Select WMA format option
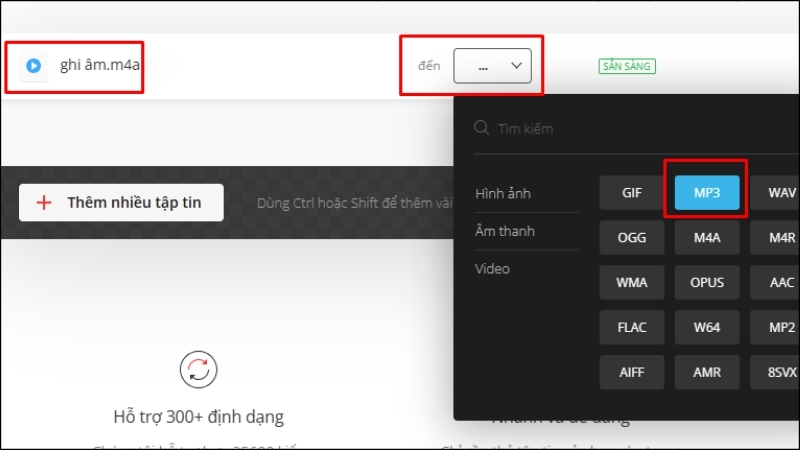 [x=632, y=283]
